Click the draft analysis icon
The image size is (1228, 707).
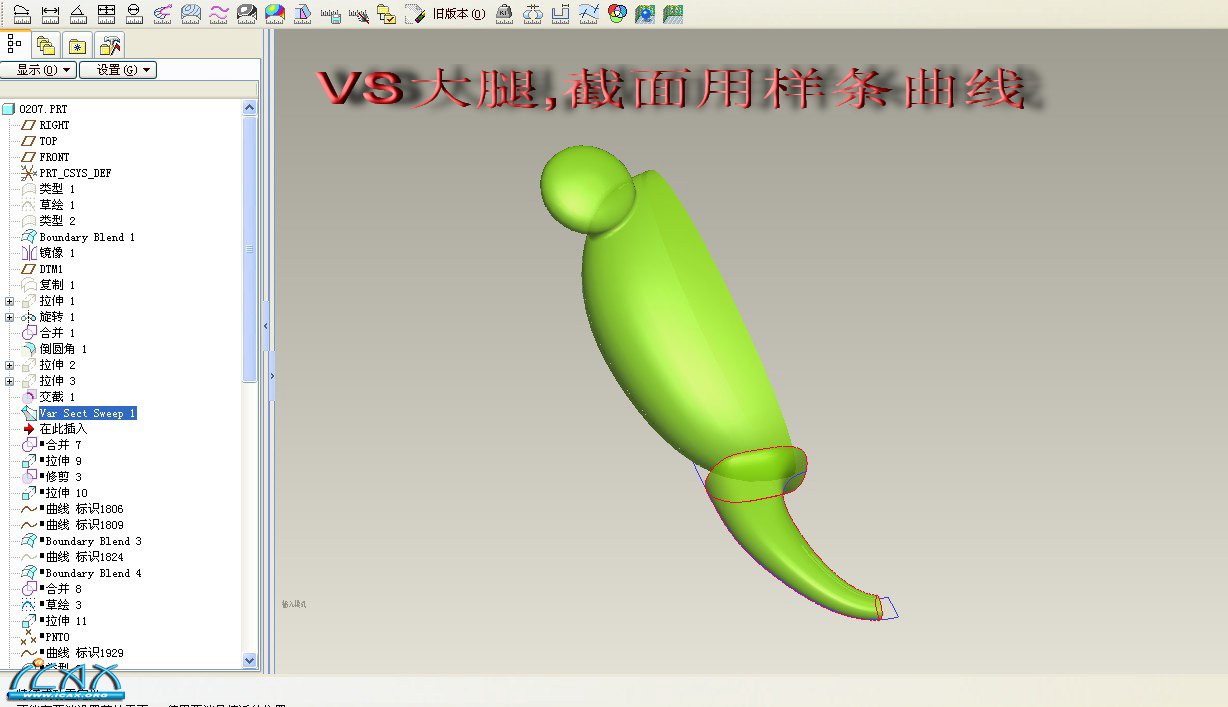click(x=302, y=14)
